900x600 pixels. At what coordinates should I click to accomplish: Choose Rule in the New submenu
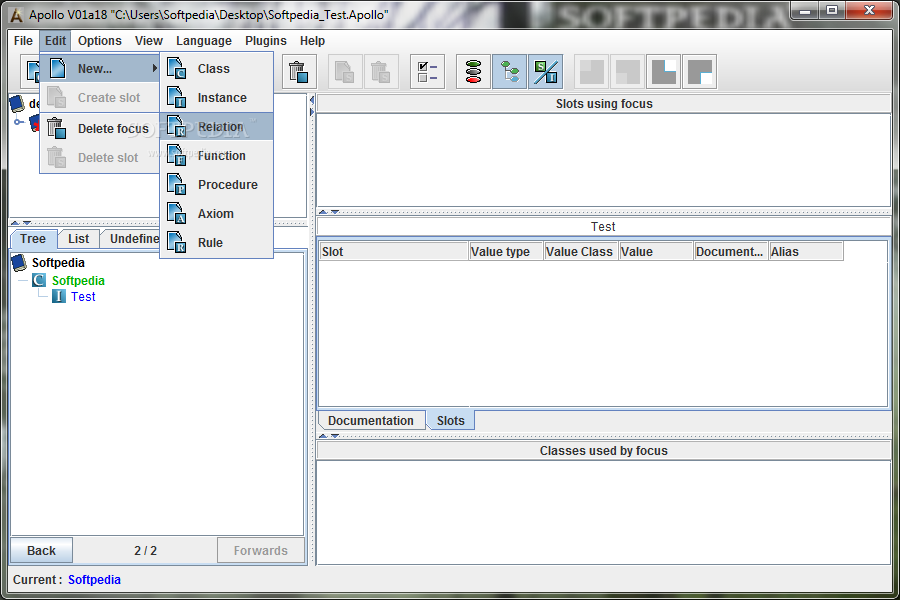point(216,242)
